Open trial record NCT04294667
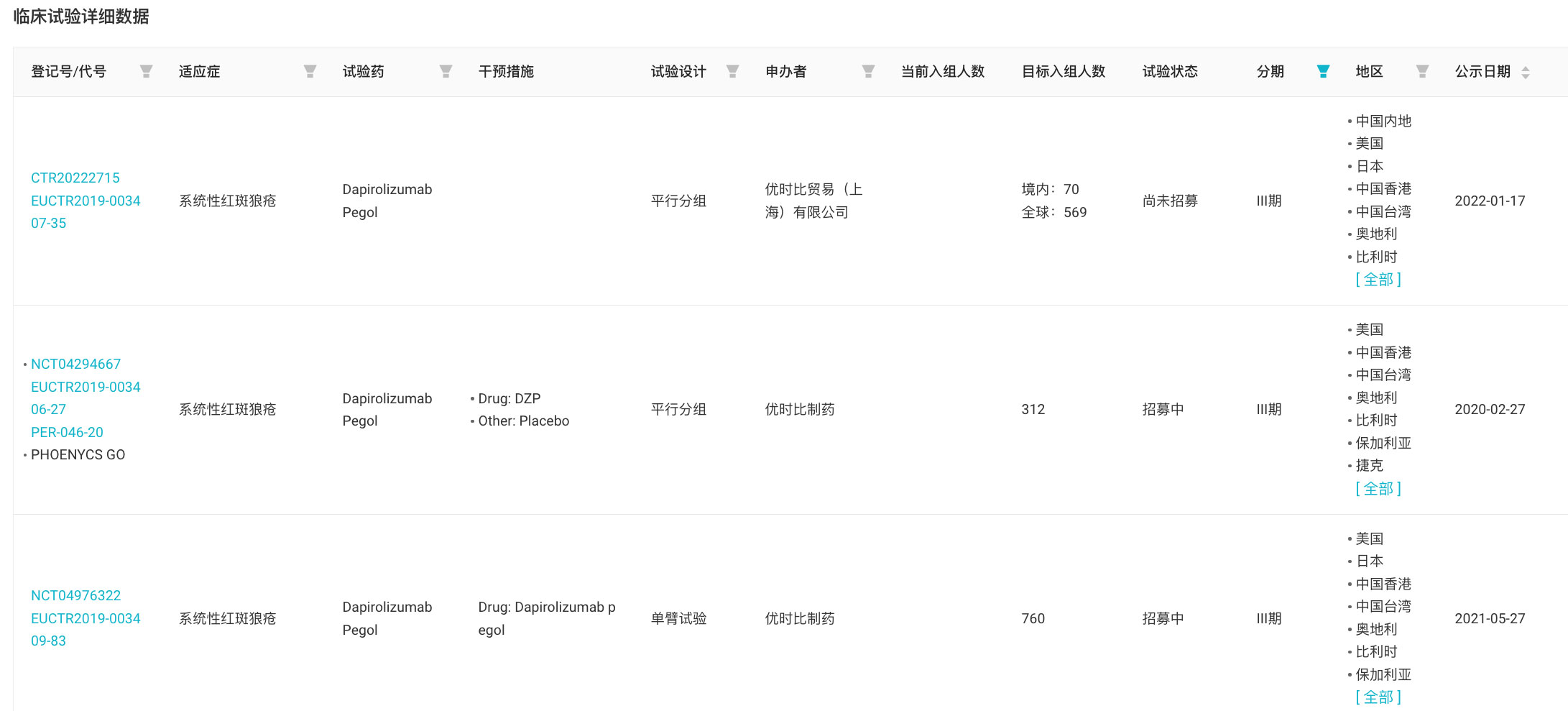Image resolution: width=1568 pixels, height=711 pixels. (75, 364)
